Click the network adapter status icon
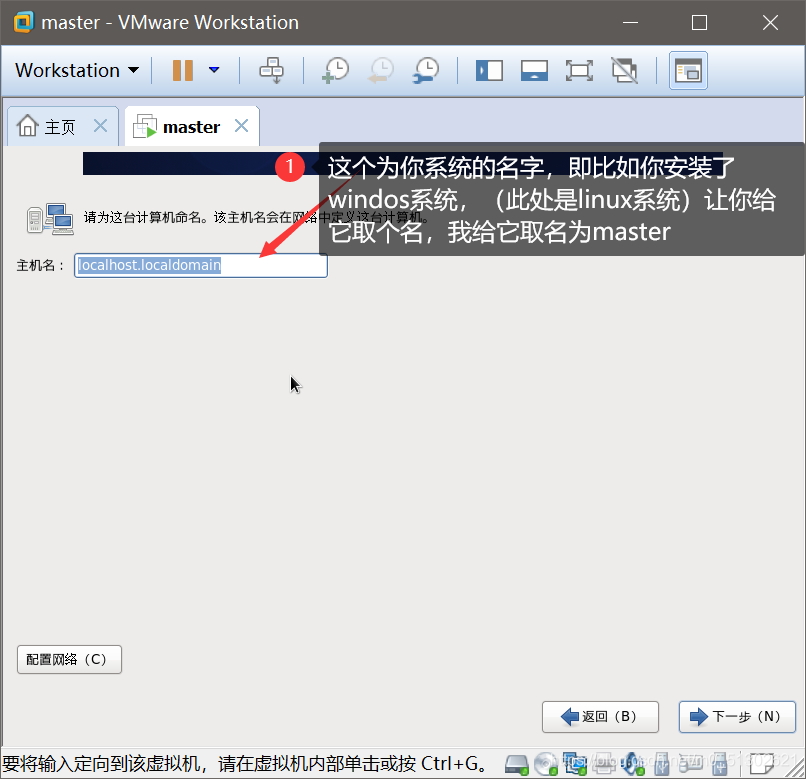 [x=575, y=765]
